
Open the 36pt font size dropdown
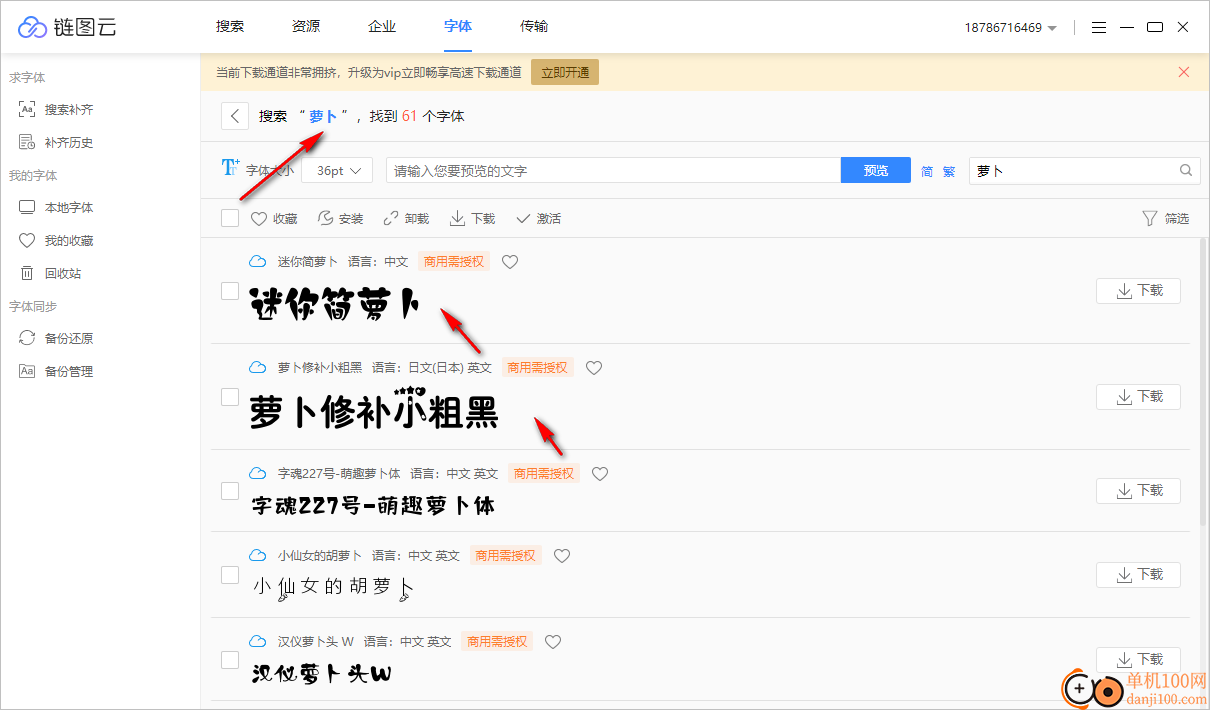click(x=336, y=170)
